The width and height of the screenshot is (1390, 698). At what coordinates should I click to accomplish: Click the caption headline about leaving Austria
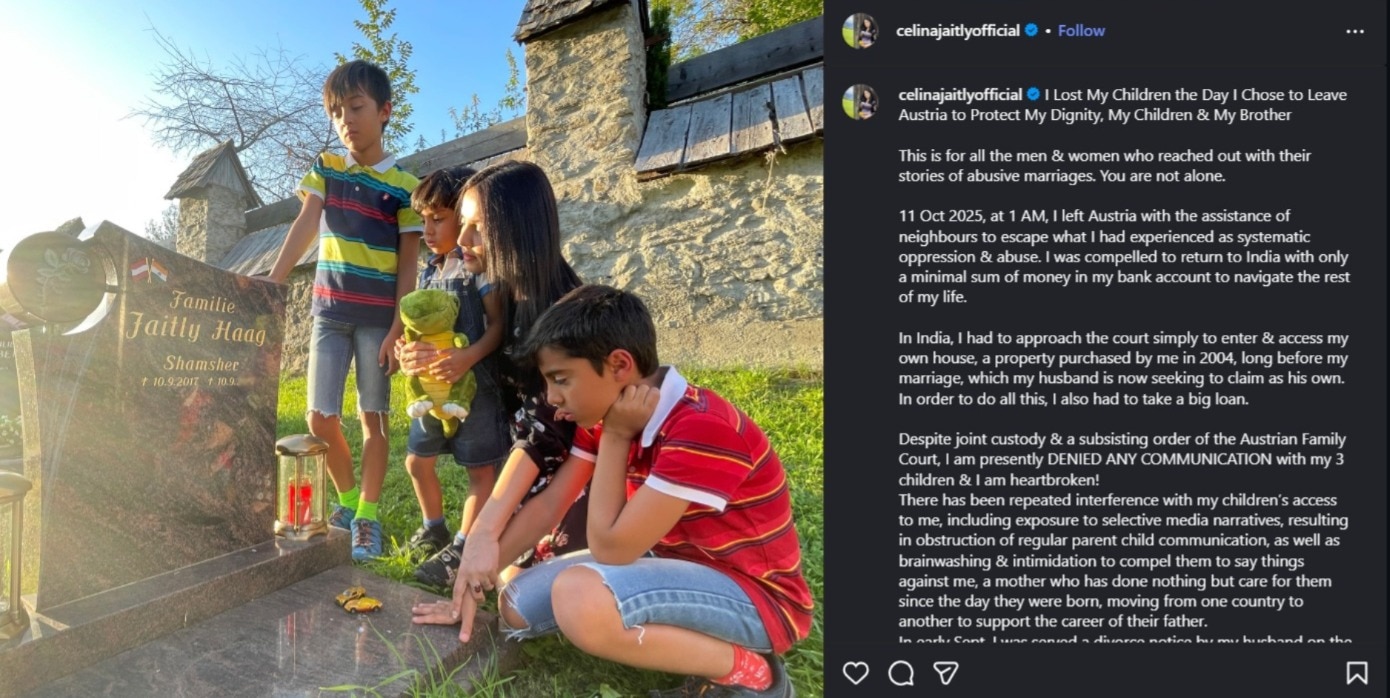pyautogui.click(x=1122, y=105)
